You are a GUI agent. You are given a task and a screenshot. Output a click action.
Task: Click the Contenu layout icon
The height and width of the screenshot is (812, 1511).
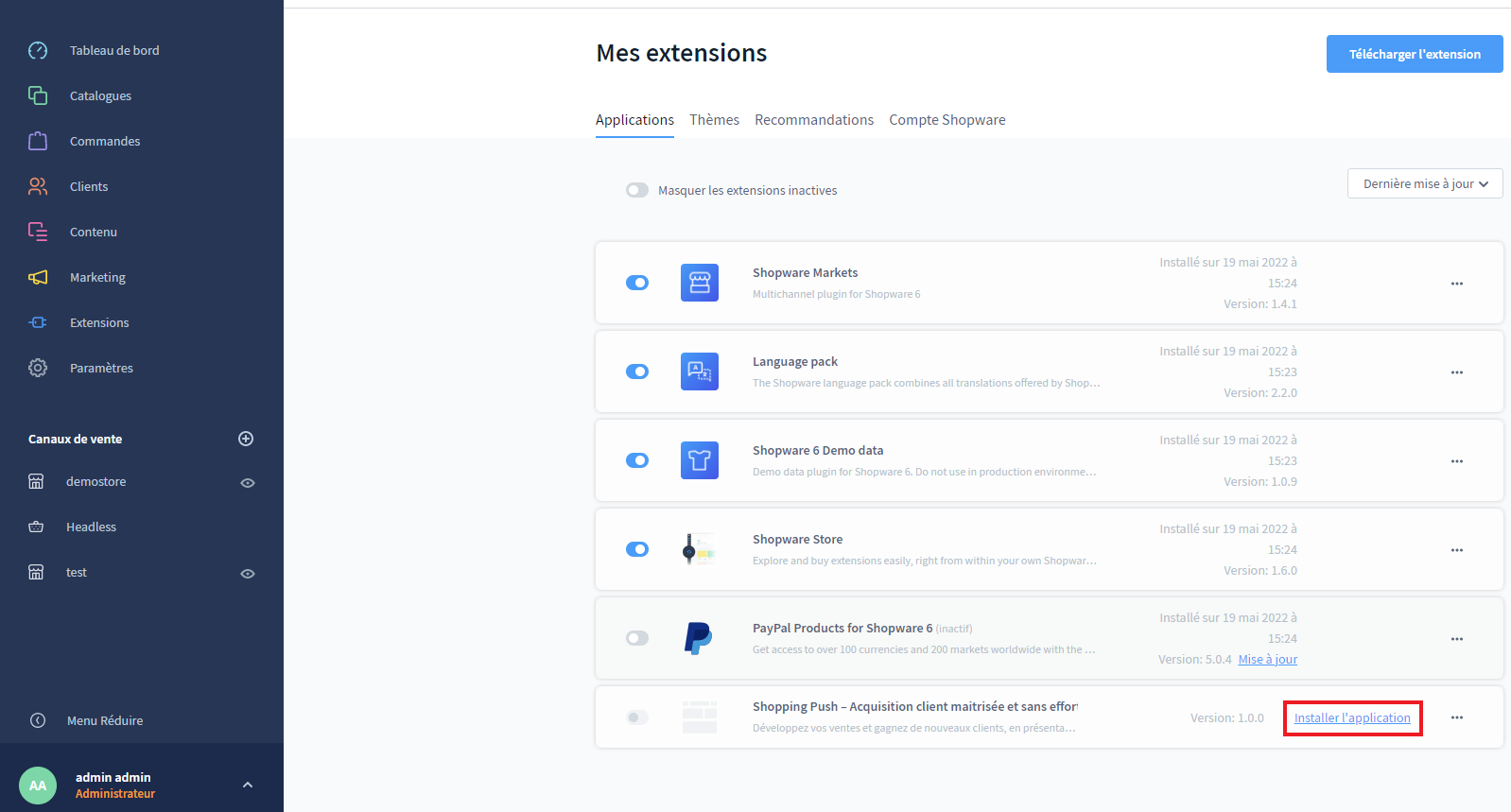(x=38, y=232)
